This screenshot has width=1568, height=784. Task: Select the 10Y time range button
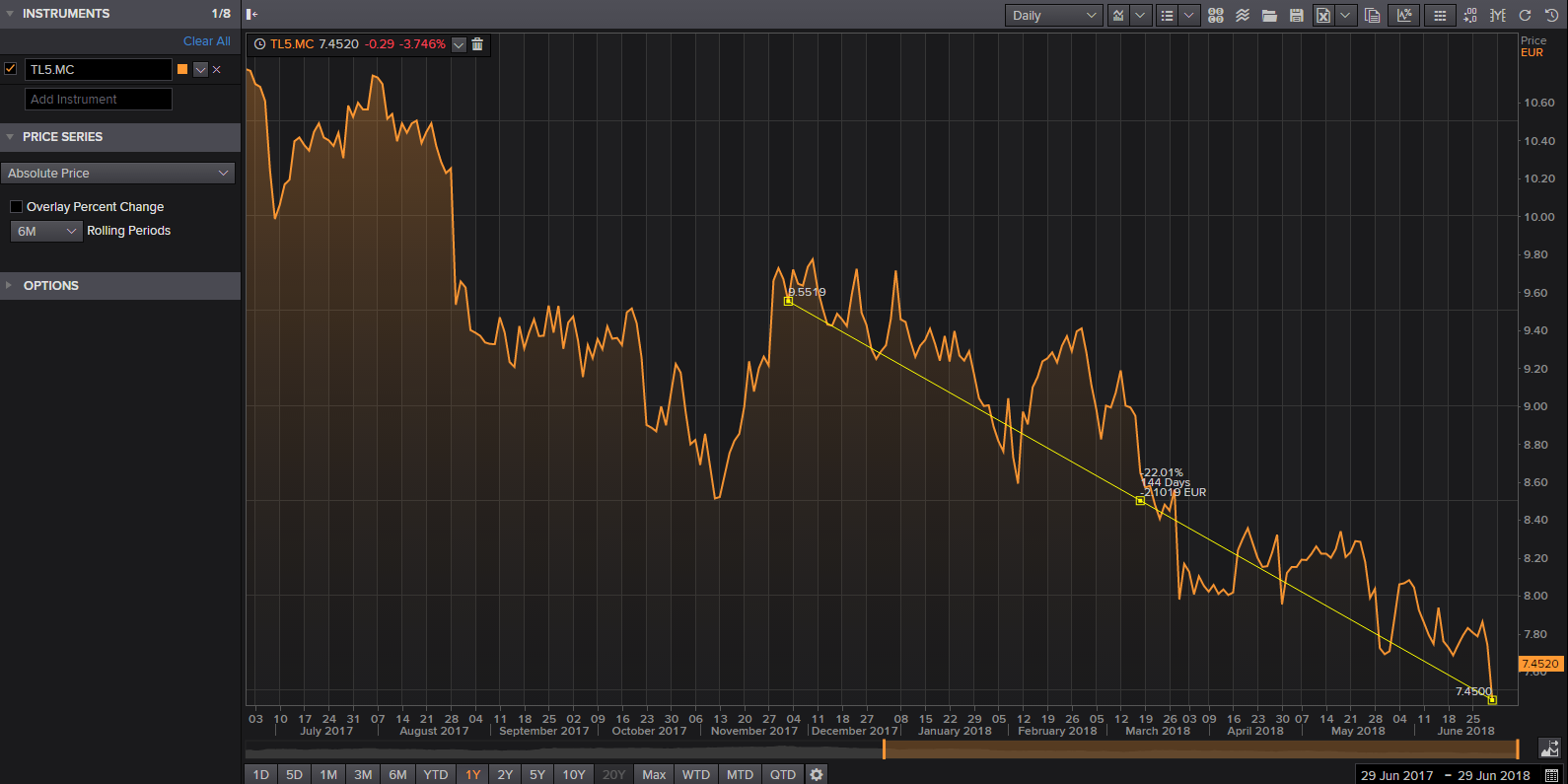(x=574, y=774)
